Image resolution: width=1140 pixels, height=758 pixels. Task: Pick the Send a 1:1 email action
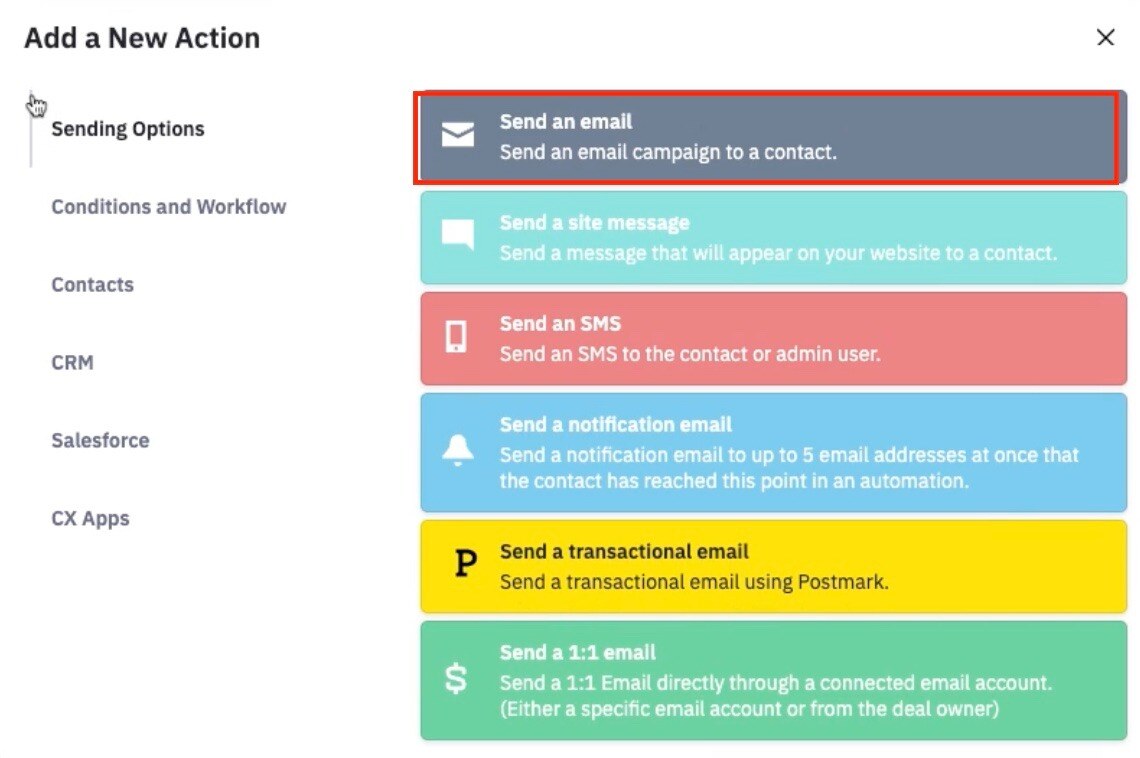(x=774, y=680)
